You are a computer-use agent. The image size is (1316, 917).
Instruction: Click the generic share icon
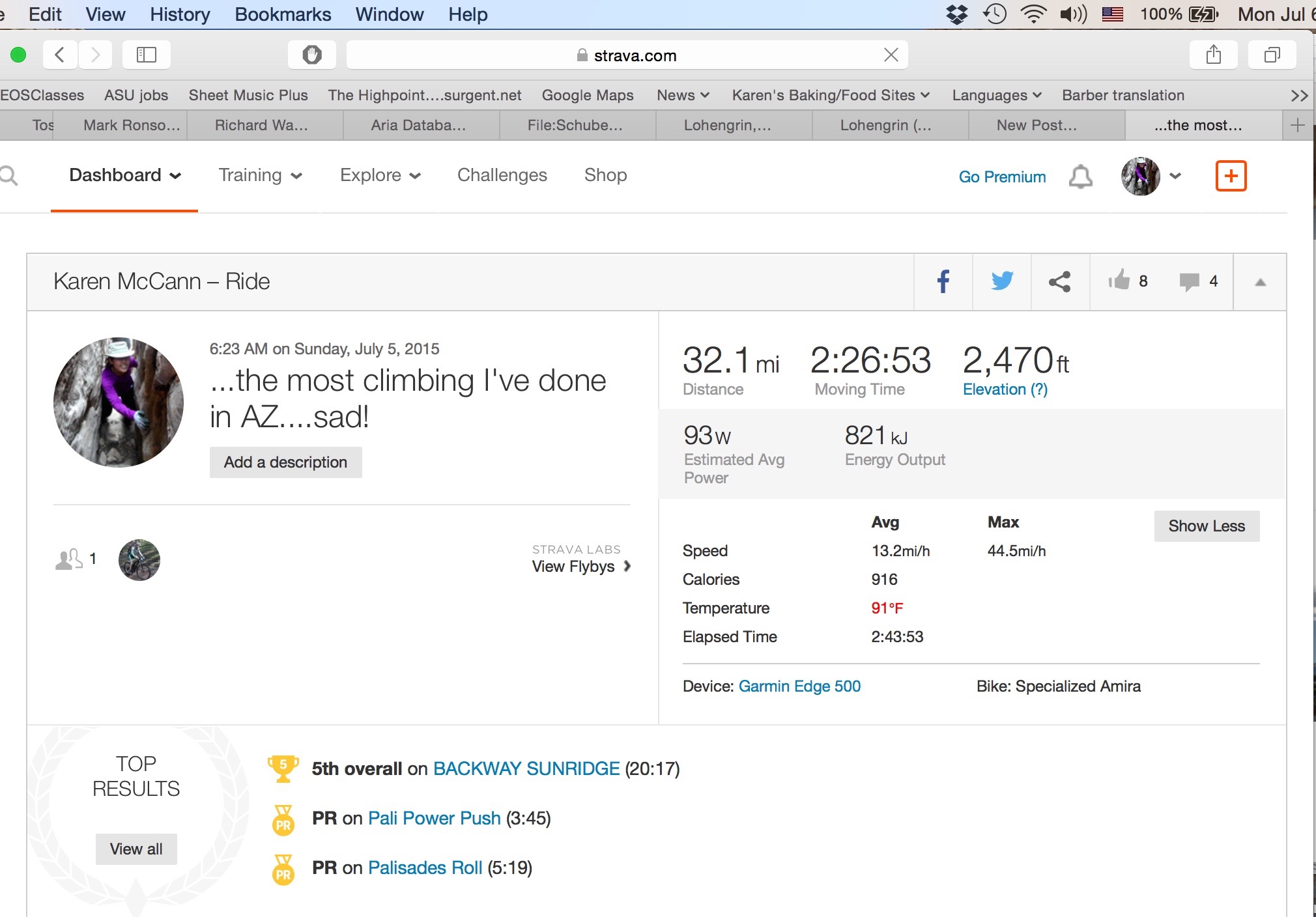[1060, 281]
